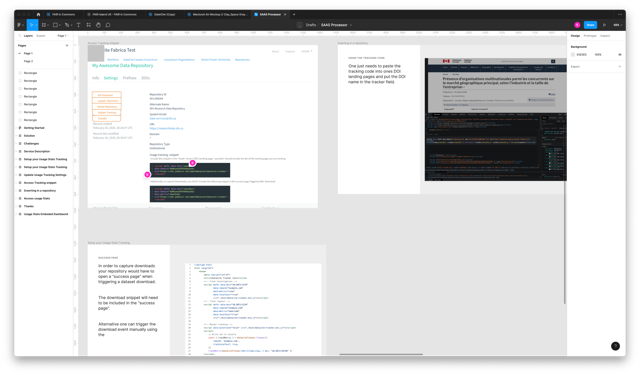Select the Hand tool

tap(98, 25)
